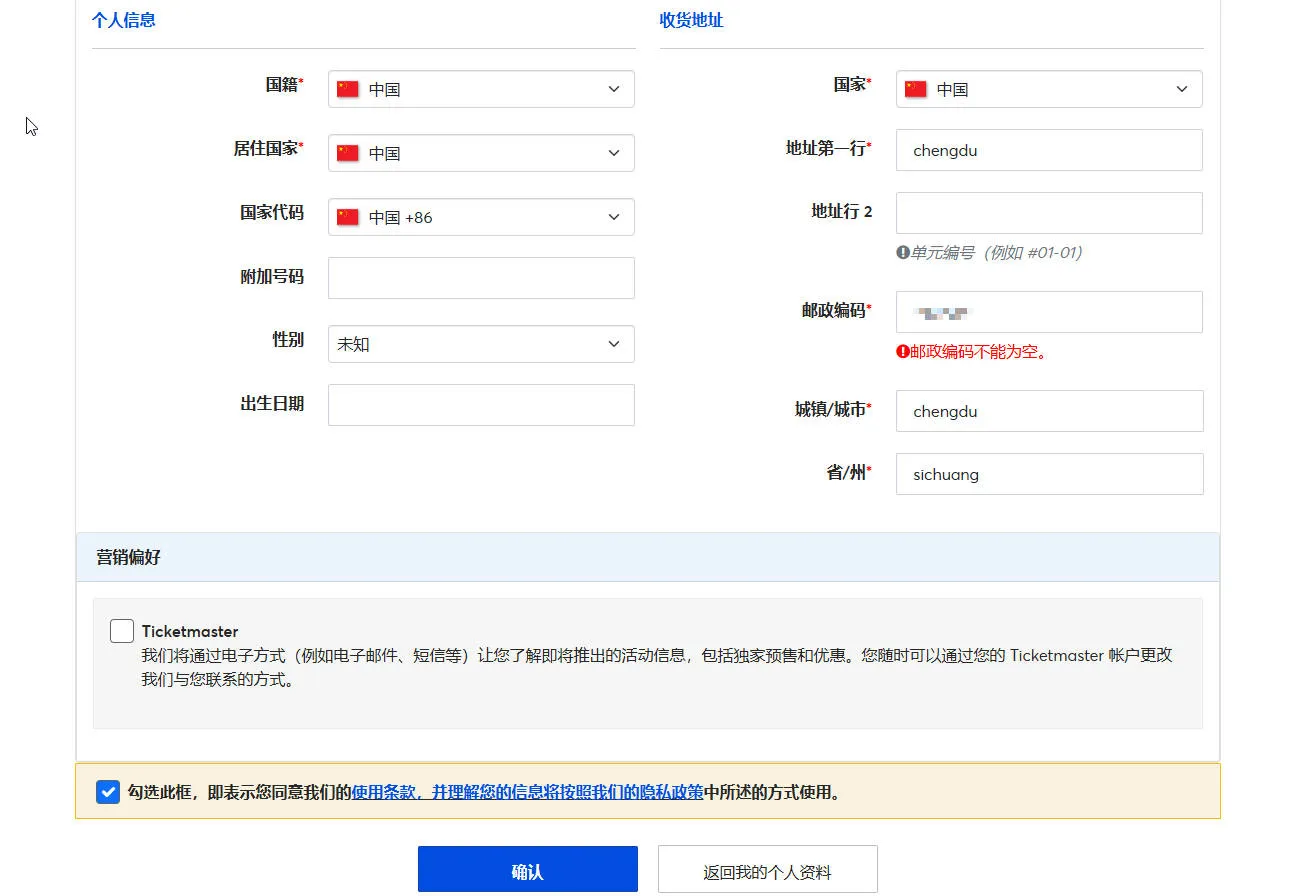Click the gray info icon beside 单元编号 hint
The height and width of the screenshot is (896, 1292).
tap(902, 253)
